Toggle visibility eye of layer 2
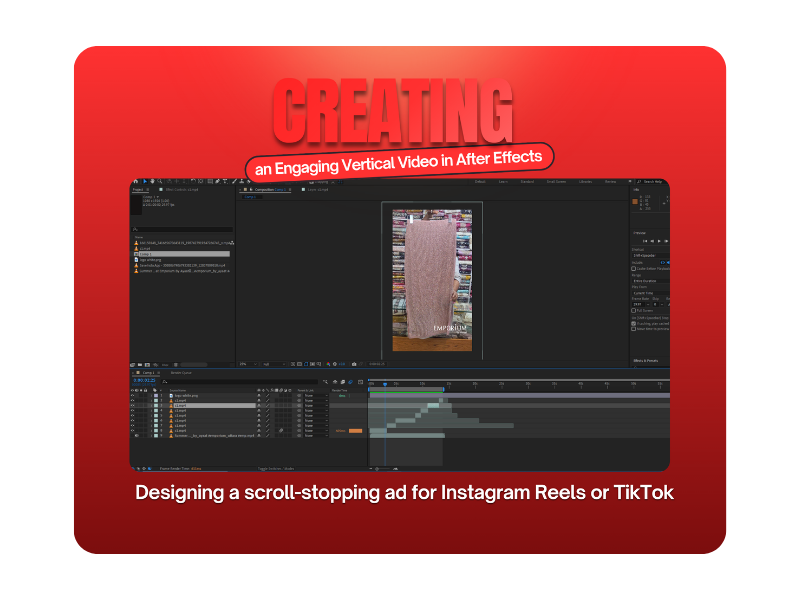The image size is (800, 600). pyautogui.click(x=133, y=401)
